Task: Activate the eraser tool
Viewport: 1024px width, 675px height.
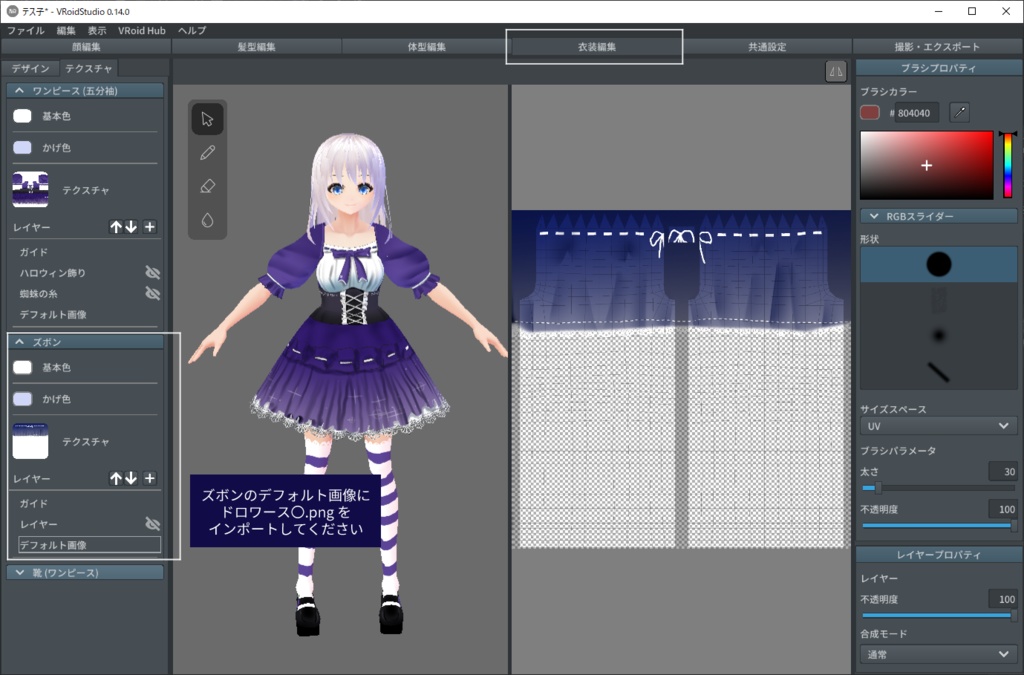Action: click(207, 185)
